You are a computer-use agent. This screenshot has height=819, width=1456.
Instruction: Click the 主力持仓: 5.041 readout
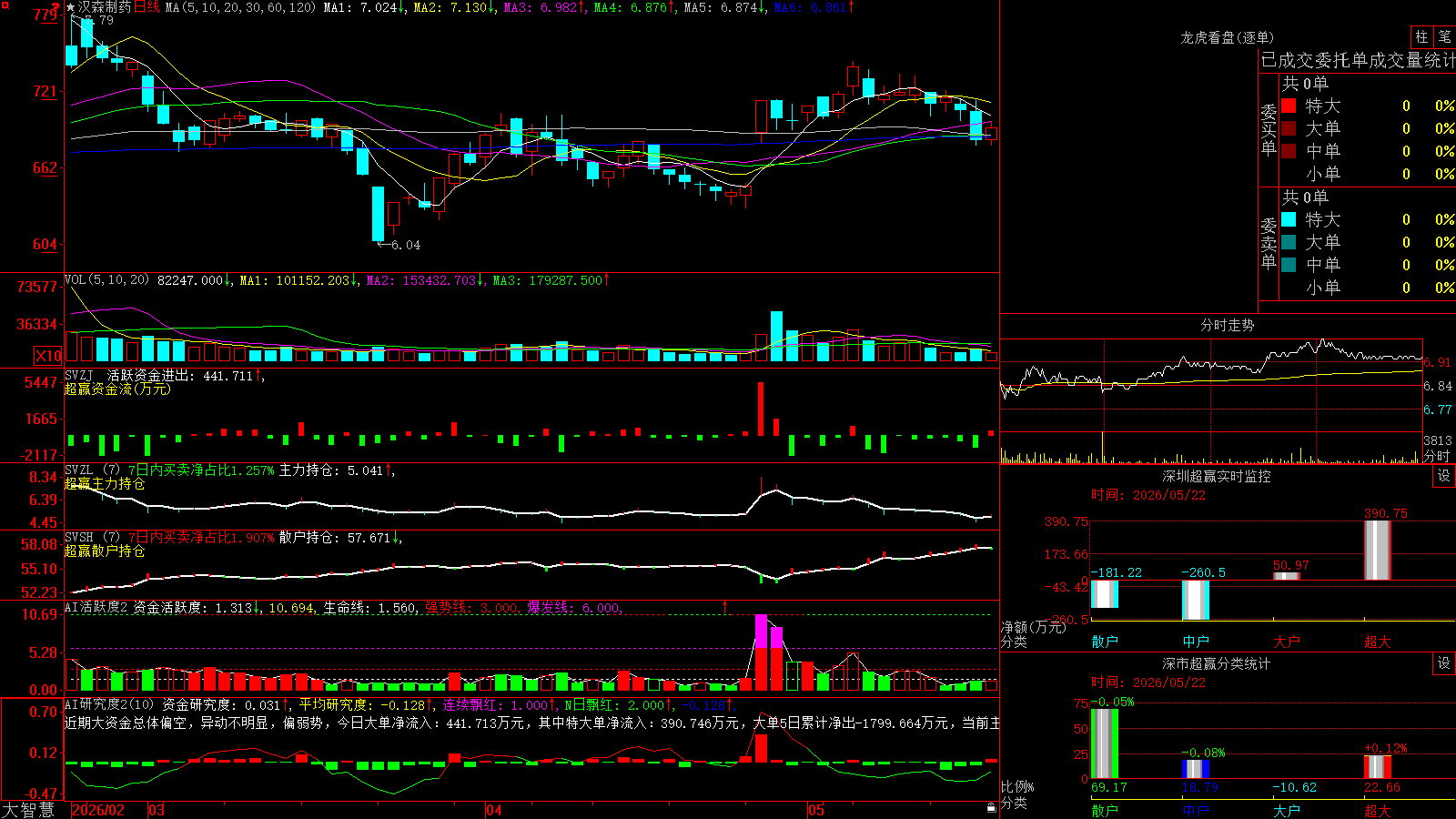[x=331, y=470]
